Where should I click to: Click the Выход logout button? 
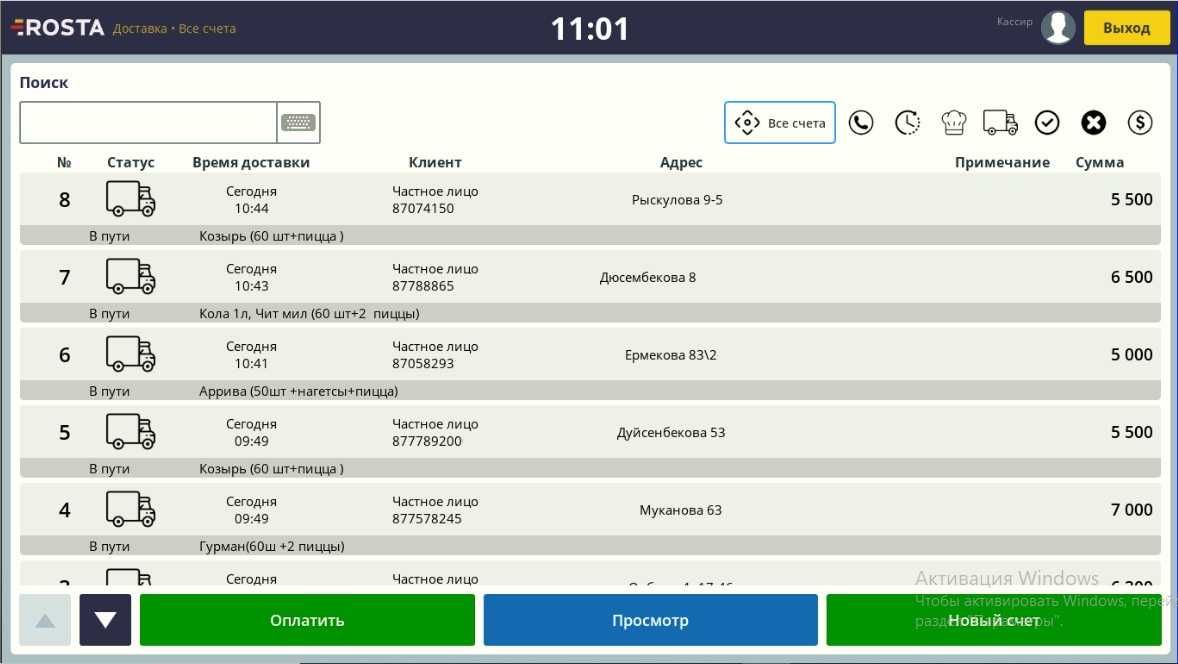coord(1126,28)
